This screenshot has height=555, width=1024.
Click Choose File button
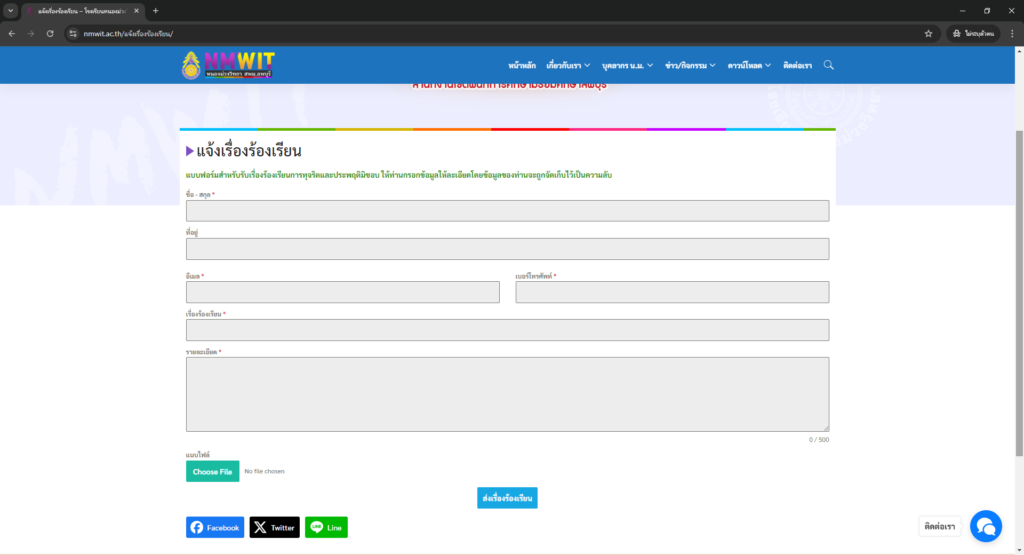[x=212, y=471]
